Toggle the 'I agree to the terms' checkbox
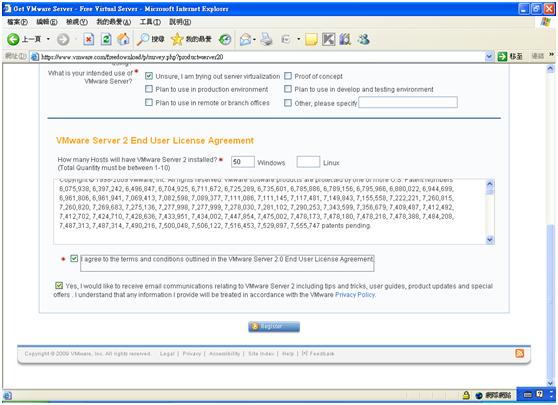Image resolution: width=558 pixels, height=405 pixels. pyautogui.click(x=74, y=258)
